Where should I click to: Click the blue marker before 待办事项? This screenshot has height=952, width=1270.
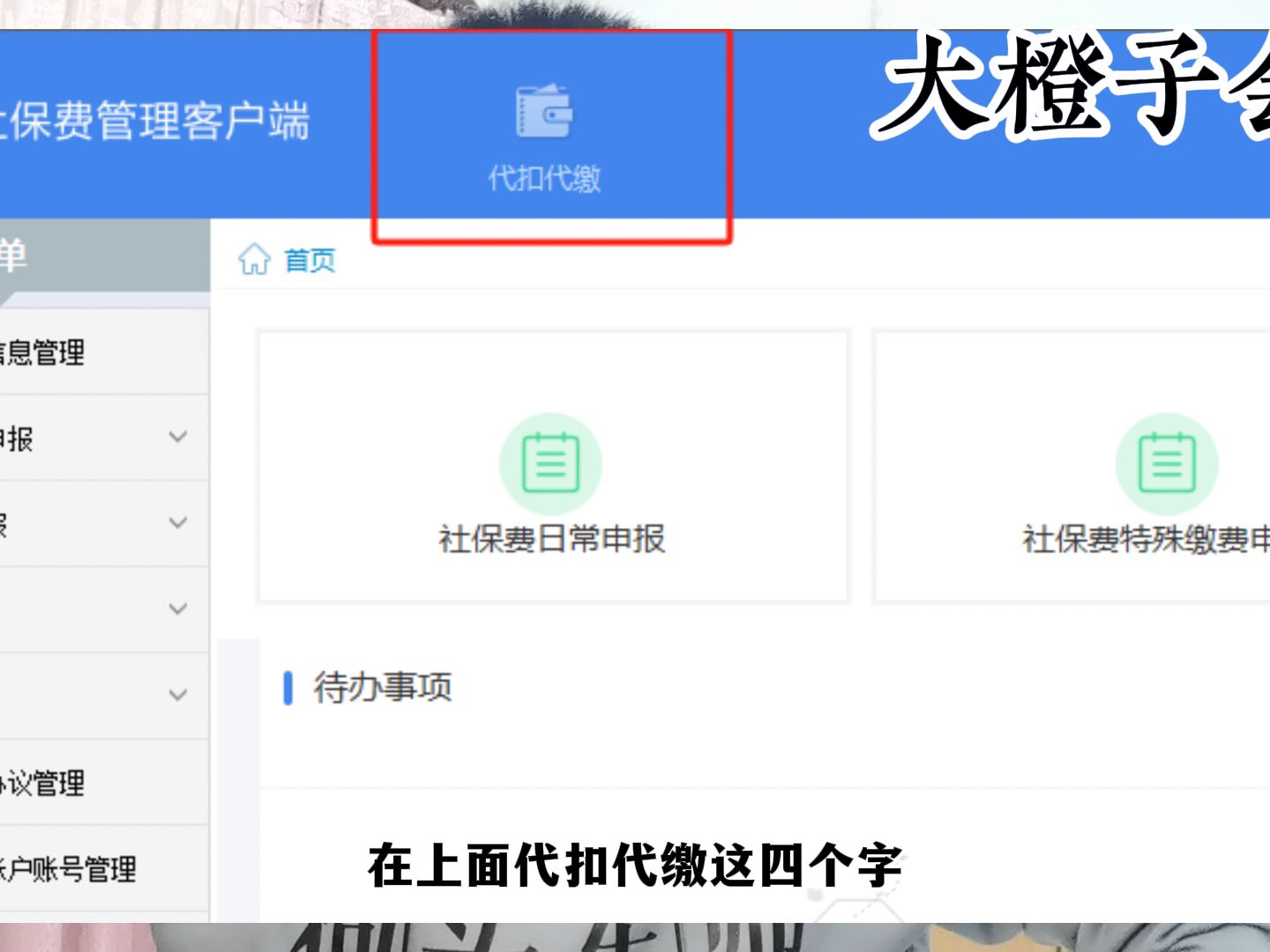[x=290, y=688]
